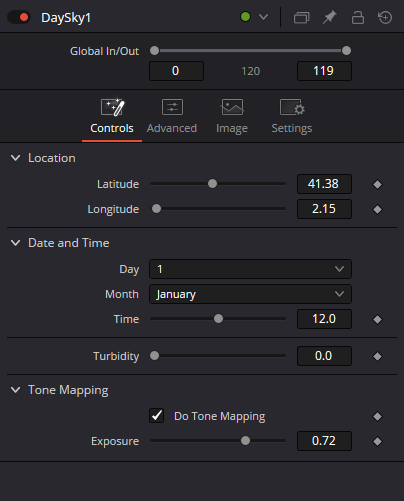This screenshot has height=501, width=404.
Task: Collapse the Location section
Action: [15, 158]
